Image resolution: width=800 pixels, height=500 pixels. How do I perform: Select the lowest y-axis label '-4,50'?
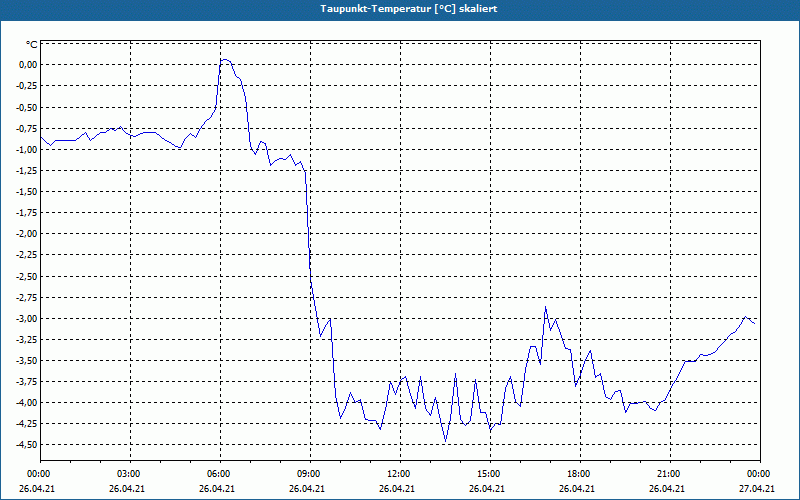tap(27, 444)
